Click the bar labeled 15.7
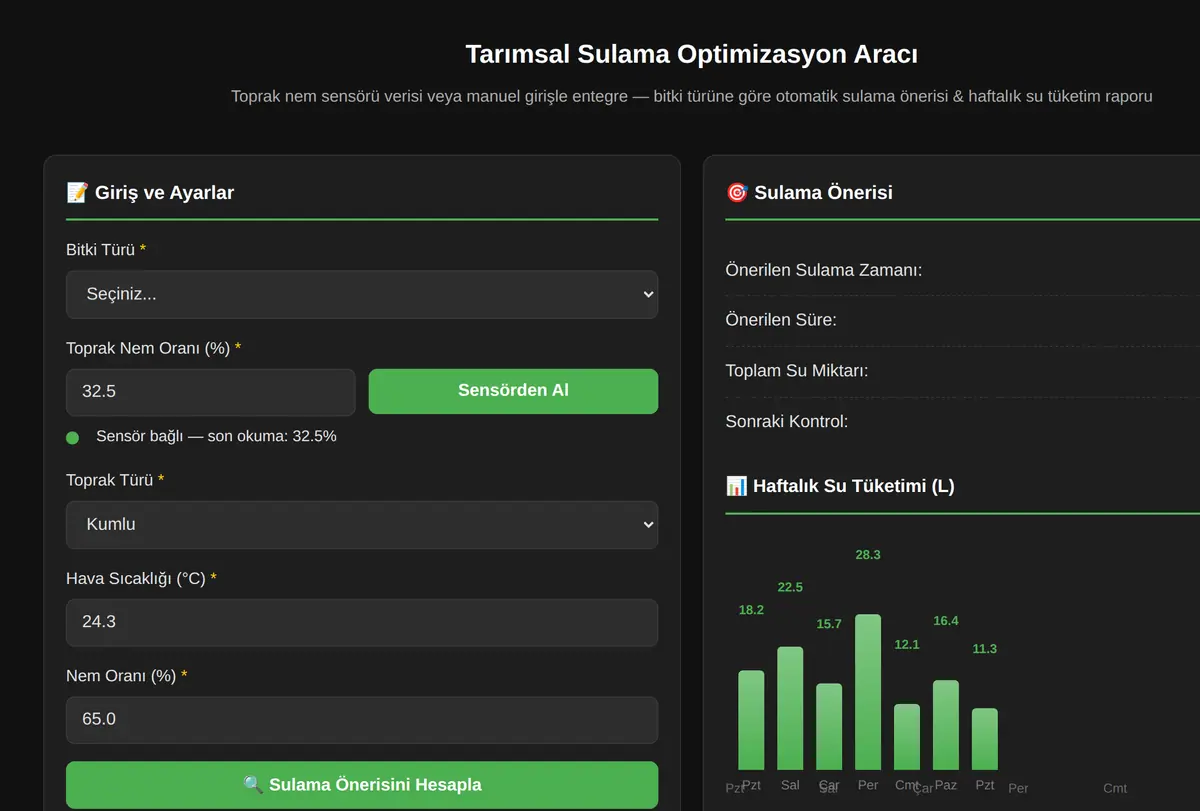The image size is (1200, 811). point(829,727)
